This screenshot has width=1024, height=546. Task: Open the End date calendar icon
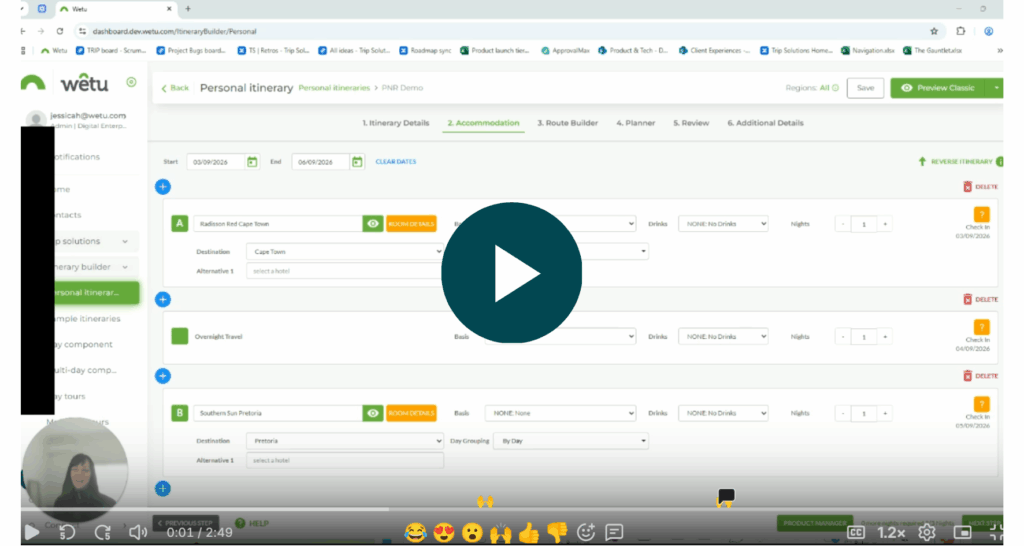[x=357, y=161]
